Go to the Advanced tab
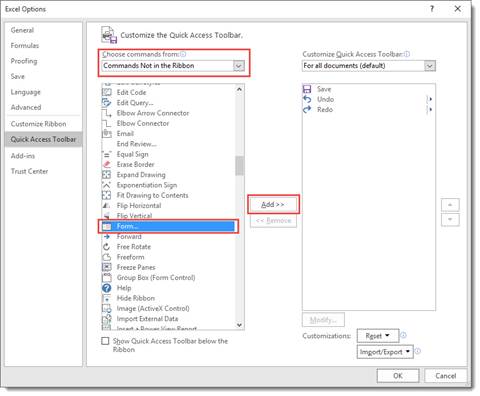Screen dimensions: 480x396 click(43, 107)
